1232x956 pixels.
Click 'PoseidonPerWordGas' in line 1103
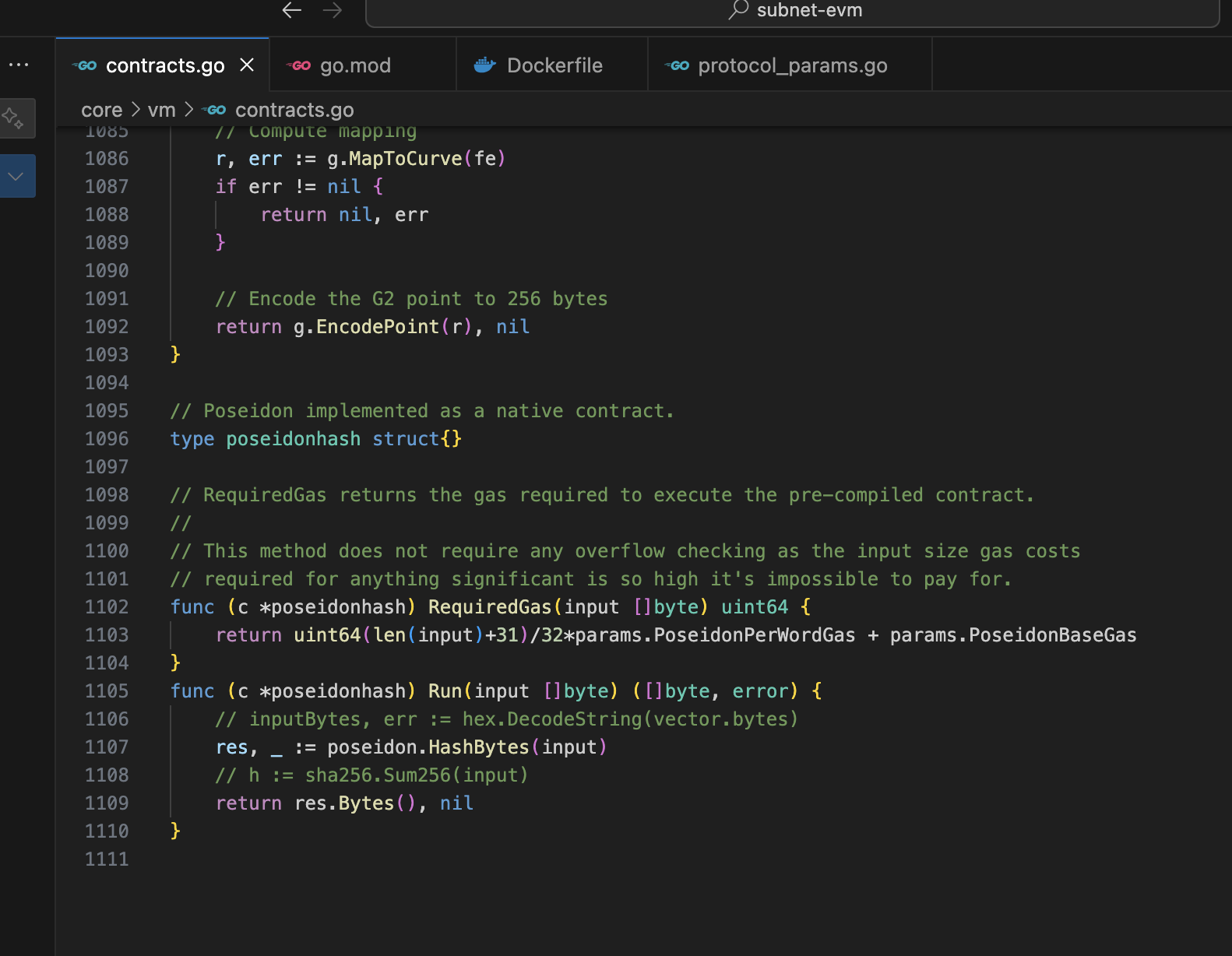755,635
